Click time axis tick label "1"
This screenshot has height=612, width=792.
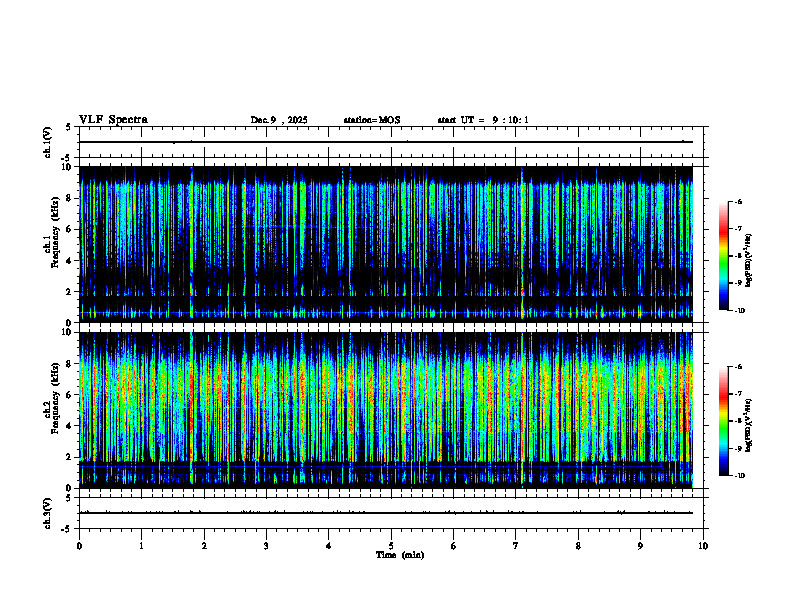point(141,546)
